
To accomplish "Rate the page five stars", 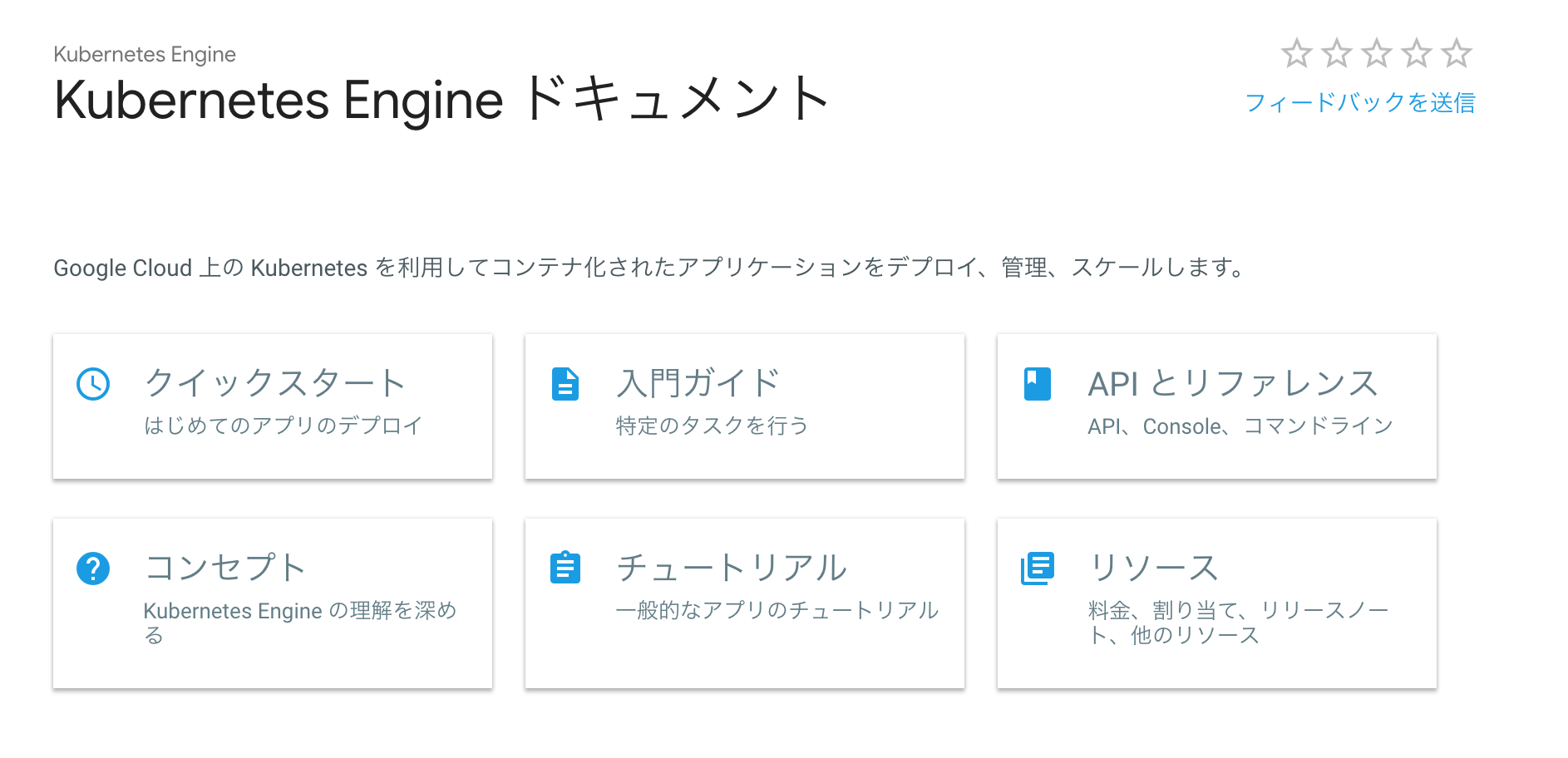I will pyautogui.click(x=1456, y=53).
